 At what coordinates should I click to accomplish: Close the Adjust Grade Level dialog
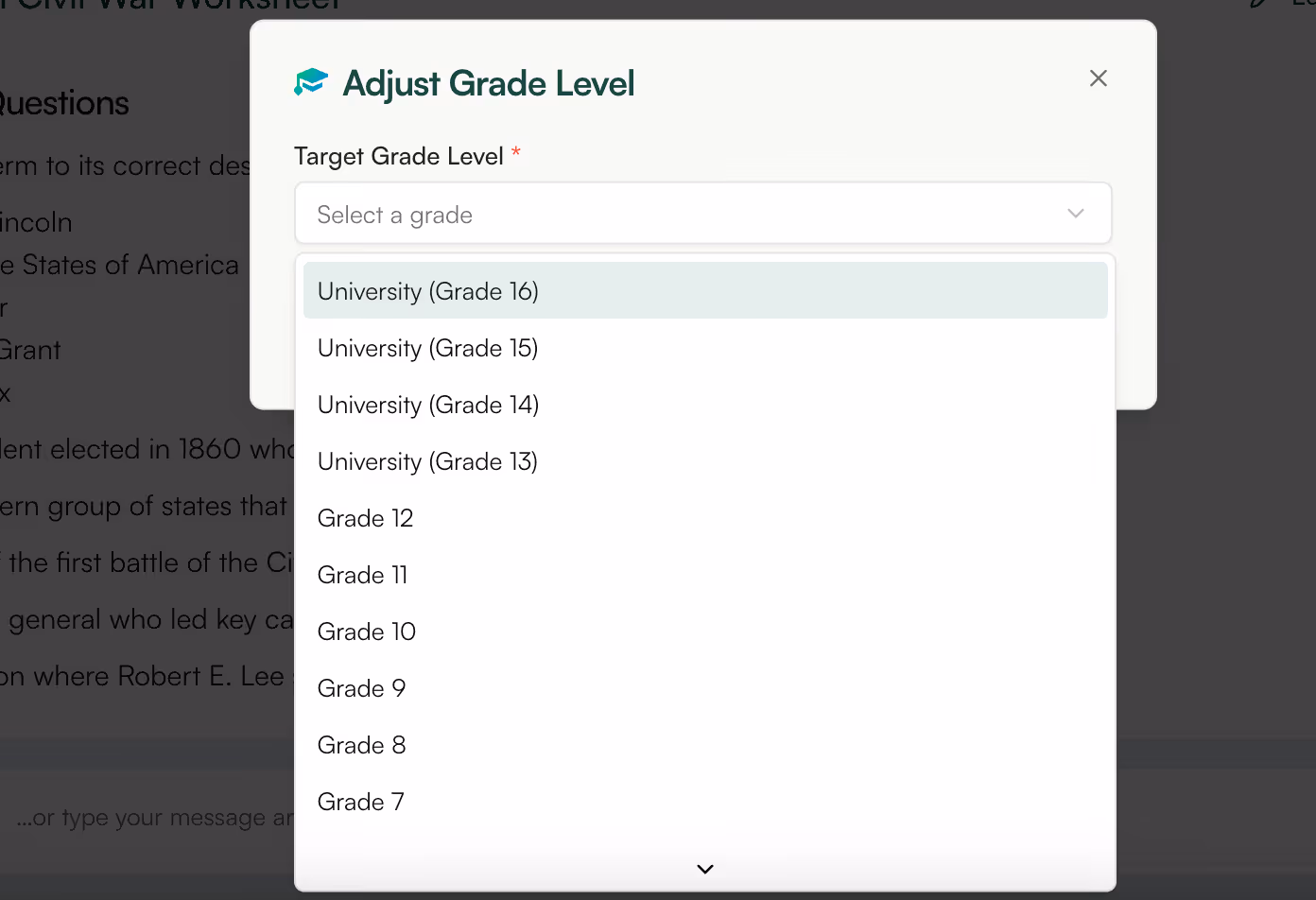(1098, 78)
